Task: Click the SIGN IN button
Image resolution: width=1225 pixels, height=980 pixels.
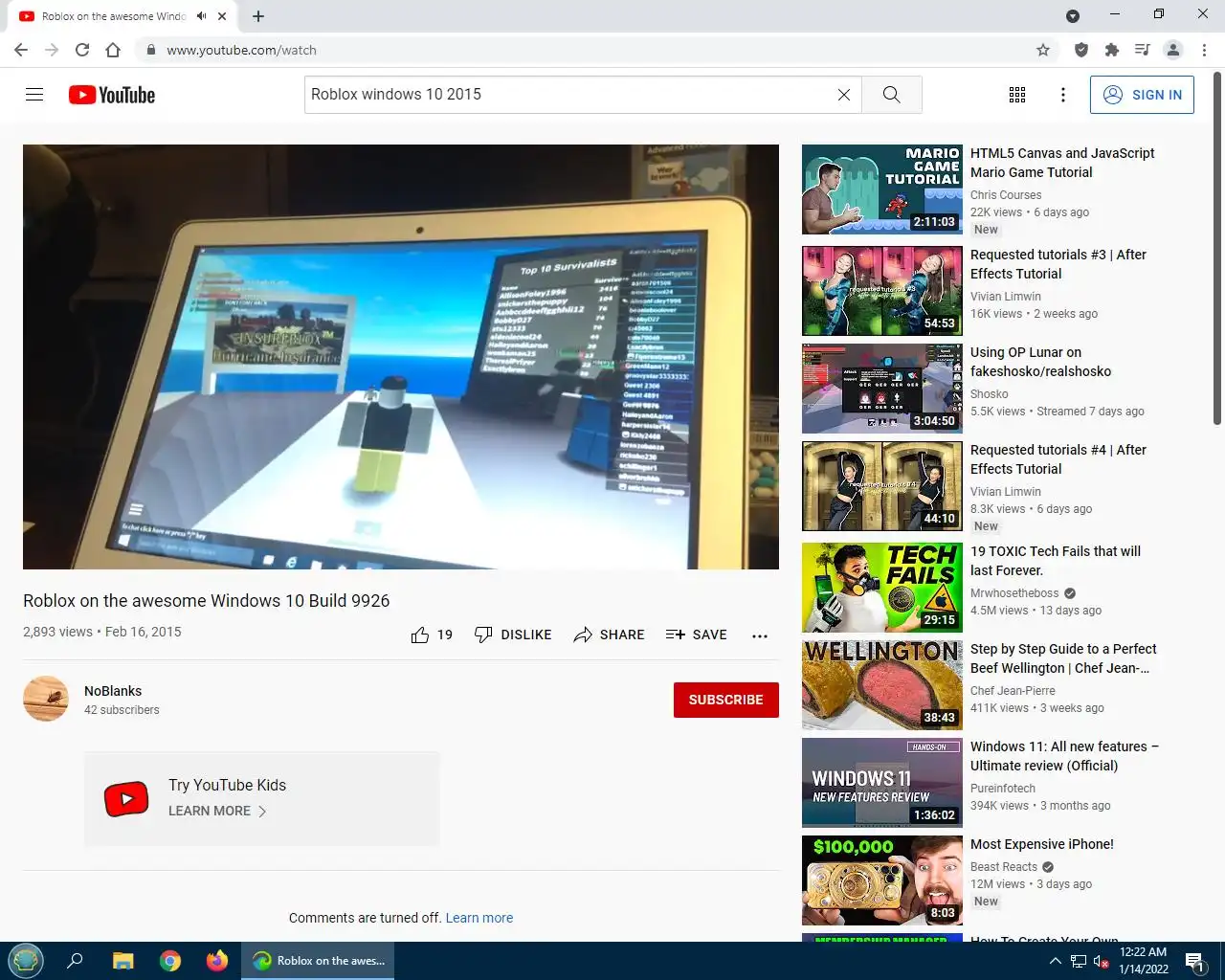Action: [1142, 95]
